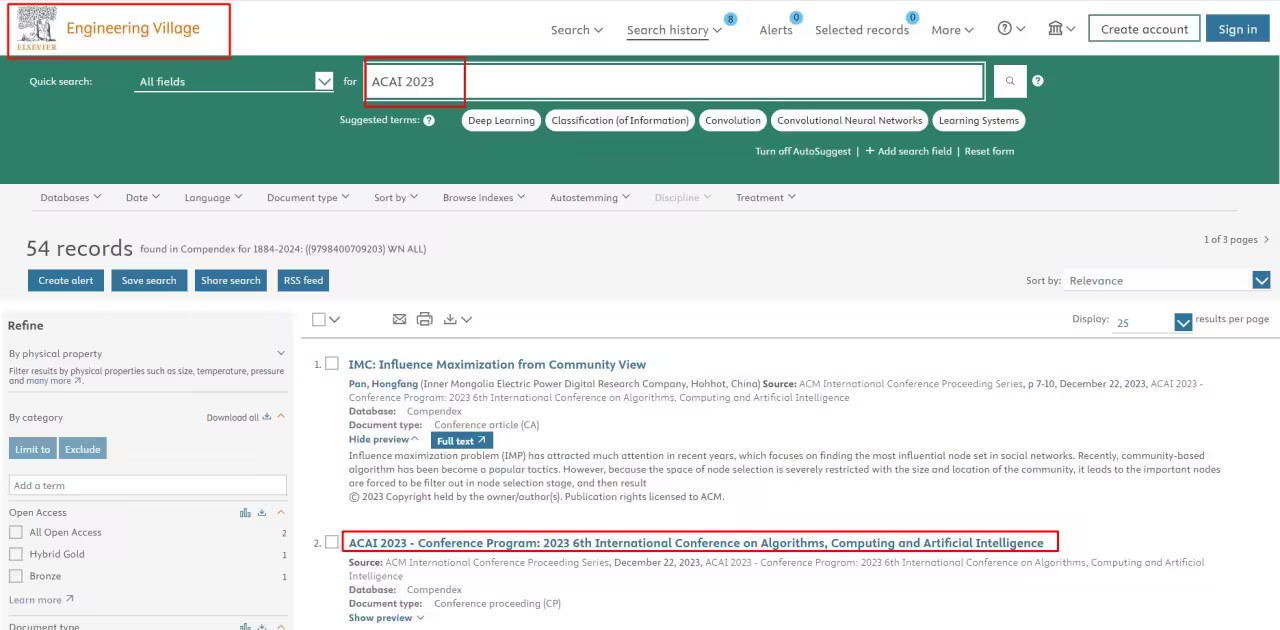Open the institution building icon menu
Viewport: 1280px width, 630px height.
[1060, 29]
